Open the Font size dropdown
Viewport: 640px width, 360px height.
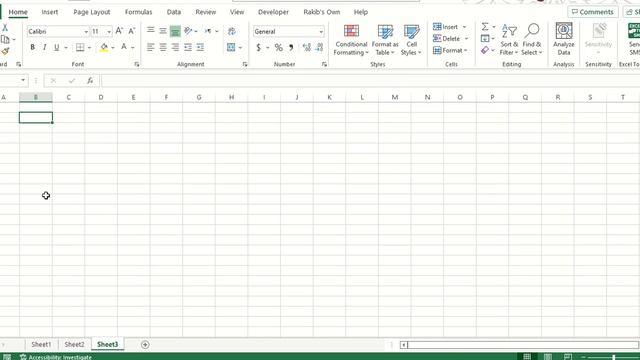click(109, 31)
